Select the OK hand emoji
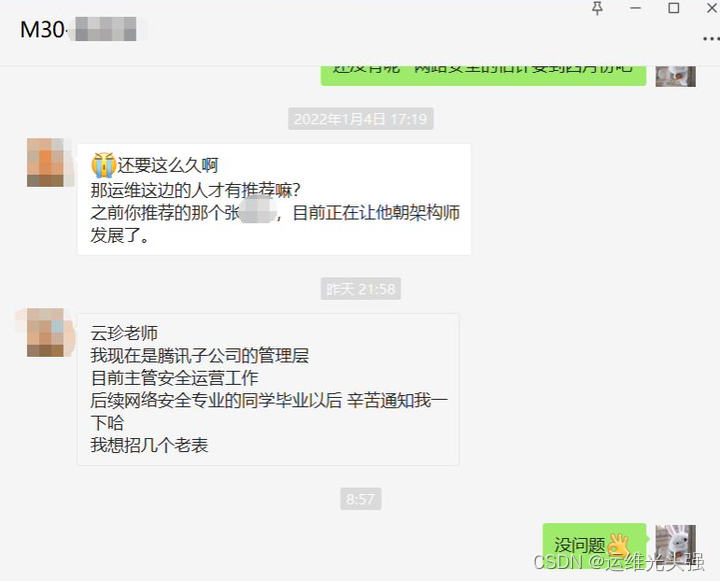Screen dimensions: 720x581 click(618, 545)
